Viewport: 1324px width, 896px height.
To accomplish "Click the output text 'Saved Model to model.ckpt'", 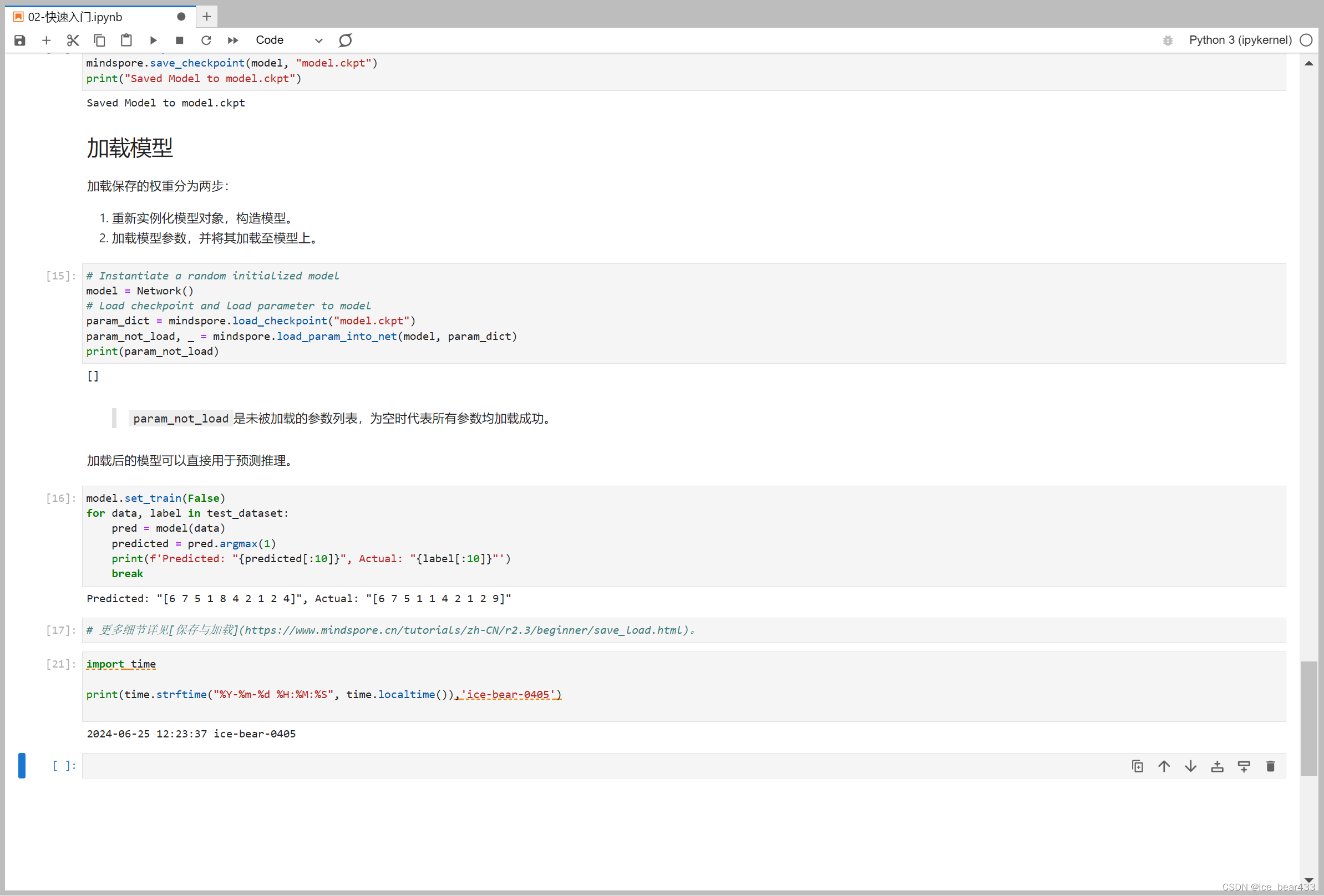I will [166, 103].
